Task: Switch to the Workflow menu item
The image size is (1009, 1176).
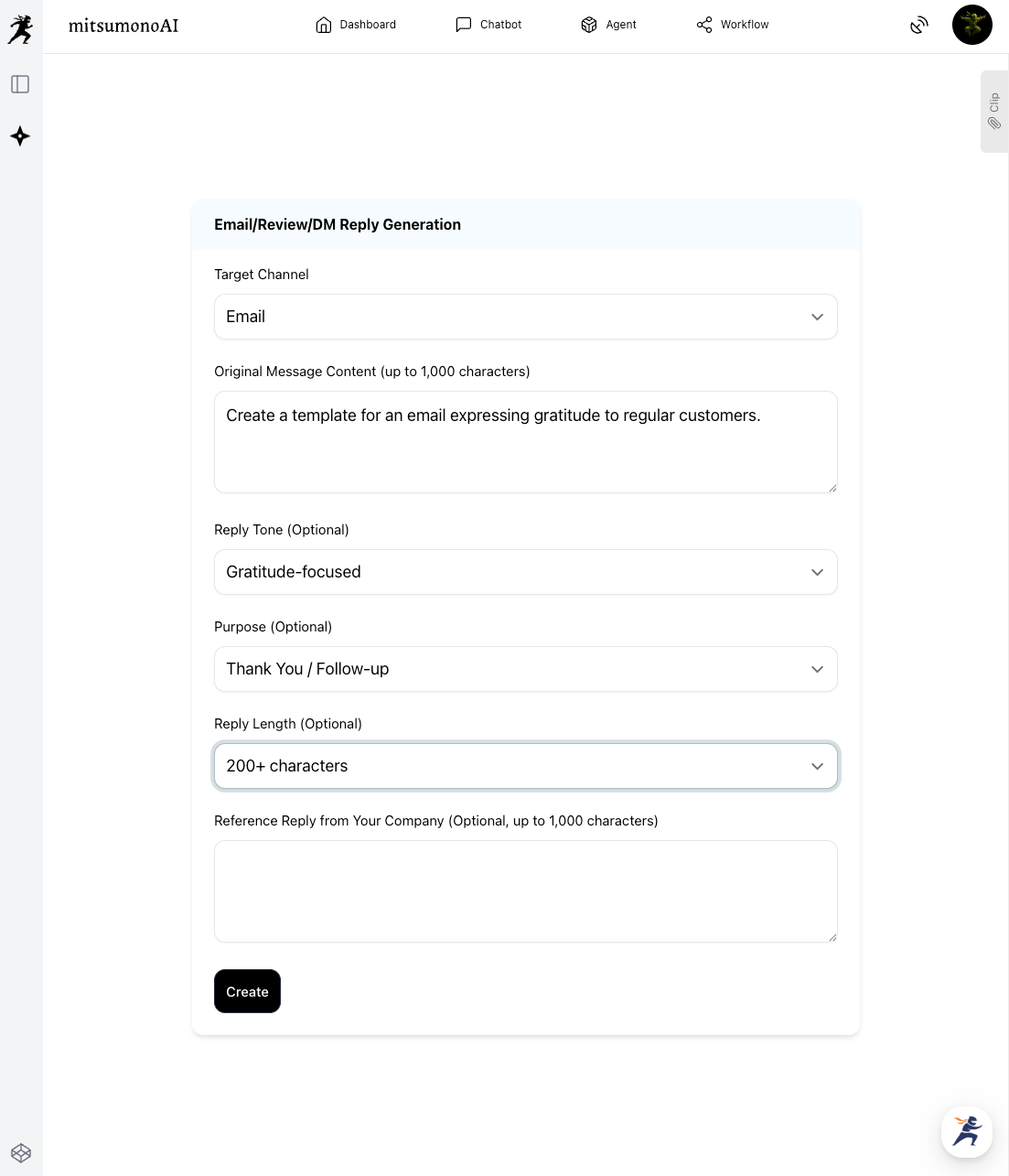Action: 733,25
